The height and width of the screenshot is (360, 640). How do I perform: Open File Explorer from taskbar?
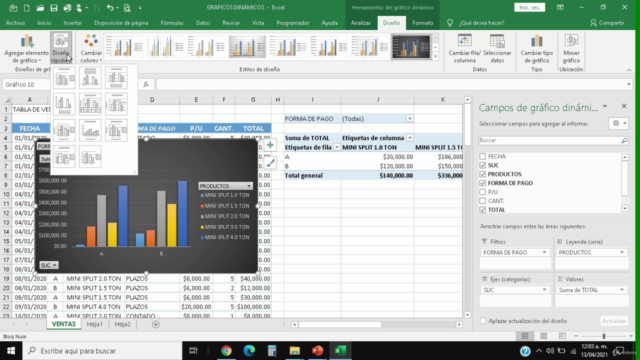point(295,351)
